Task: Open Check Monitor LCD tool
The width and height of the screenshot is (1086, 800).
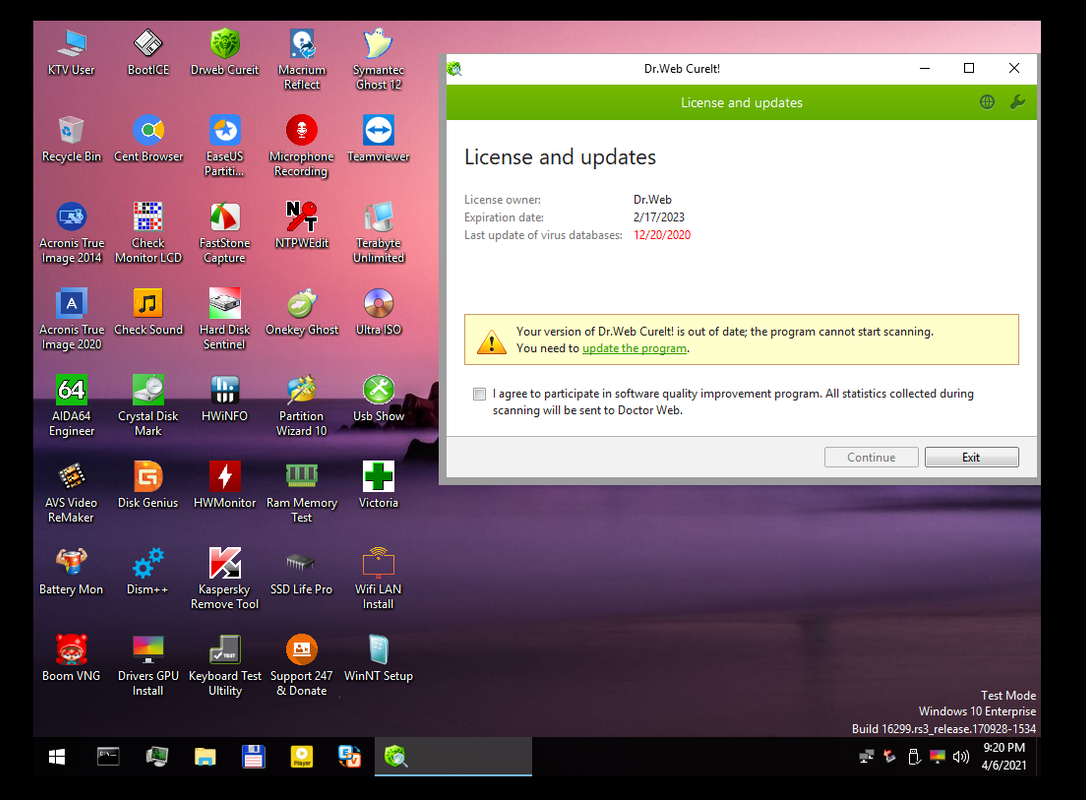Action: pos(148,233)
